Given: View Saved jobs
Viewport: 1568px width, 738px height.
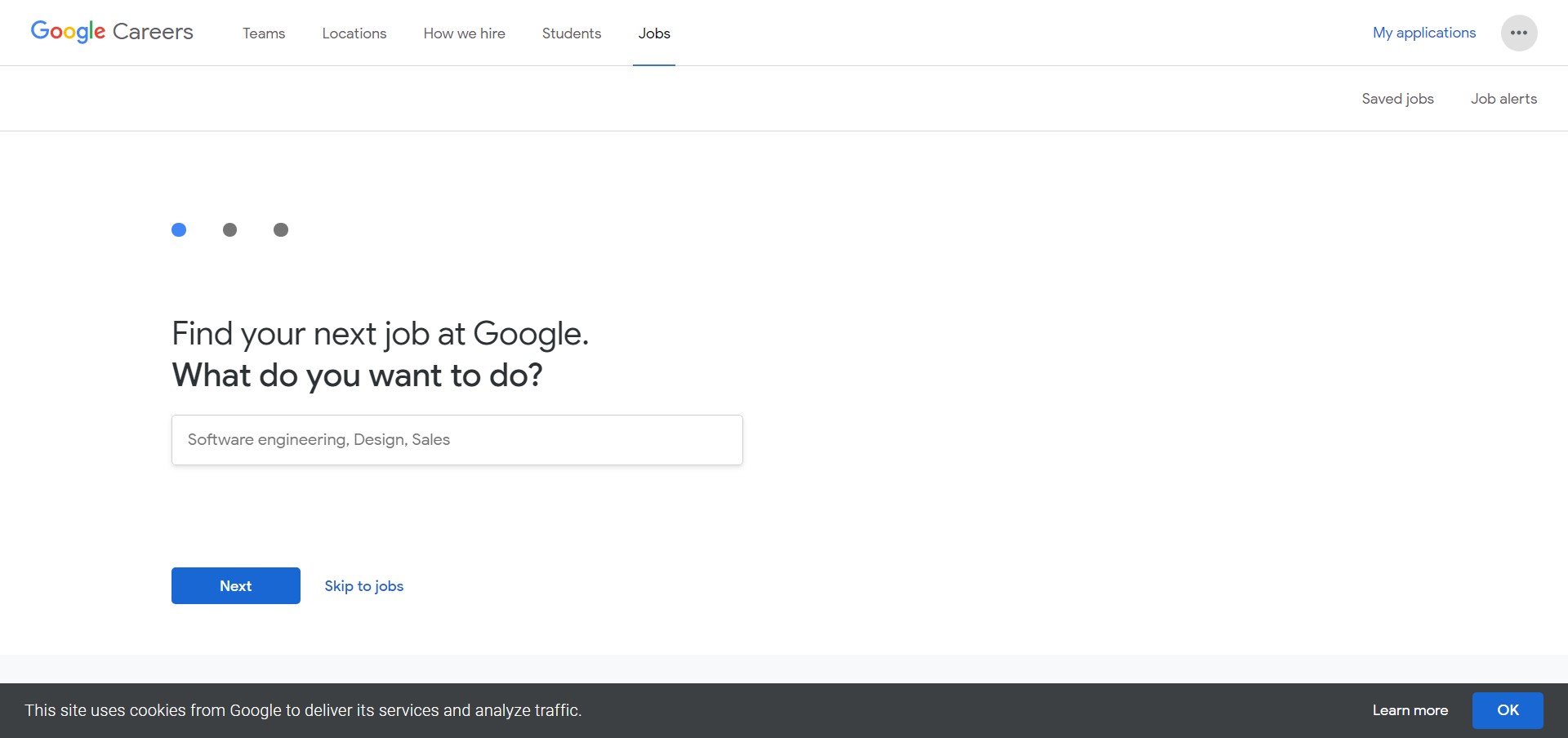Looking at the screenshot, I should pos(1397,99).
